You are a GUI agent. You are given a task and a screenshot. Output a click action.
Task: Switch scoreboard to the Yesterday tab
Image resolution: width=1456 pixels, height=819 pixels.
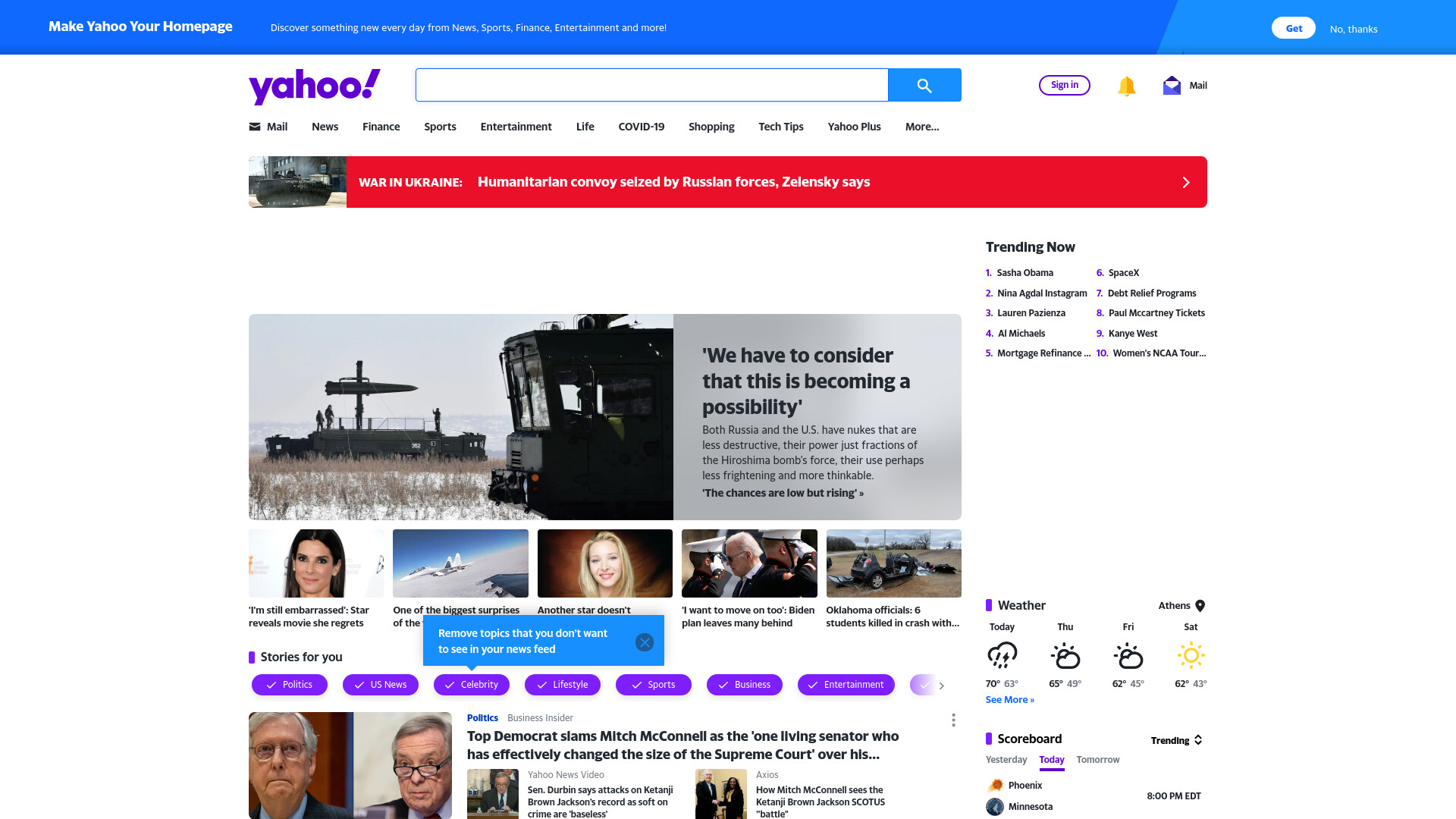(1006, 760)
